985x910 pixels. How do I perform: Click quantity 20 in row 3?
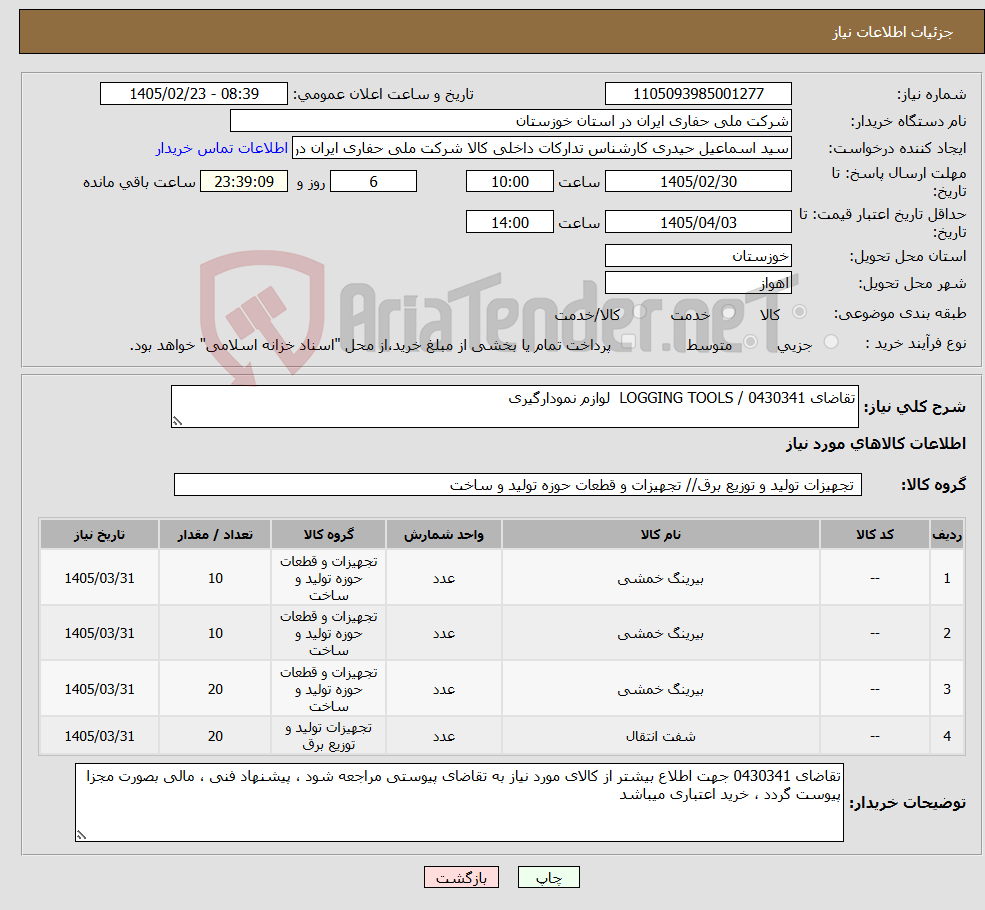[x=215, y=689]
